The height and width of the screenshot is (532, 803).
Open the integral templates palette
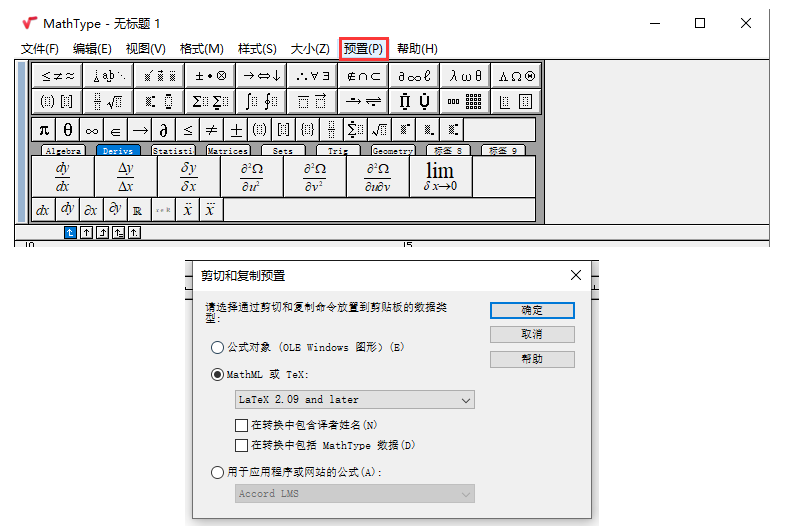coord(261,101)
